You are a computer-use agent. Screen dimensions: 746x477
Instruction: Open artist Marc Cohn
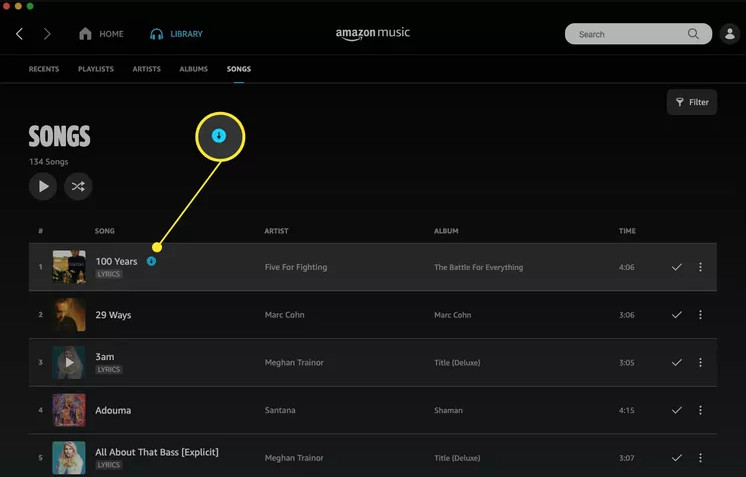pos(285,315)
